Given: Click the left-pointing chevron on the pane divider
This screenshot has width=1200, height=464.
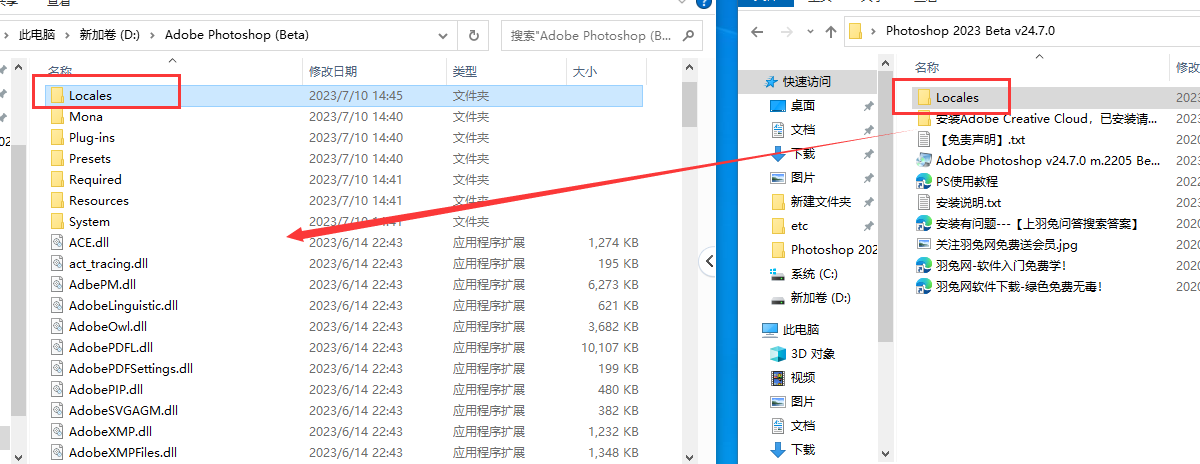Looking at the screenshot, I should coord(710,261).
